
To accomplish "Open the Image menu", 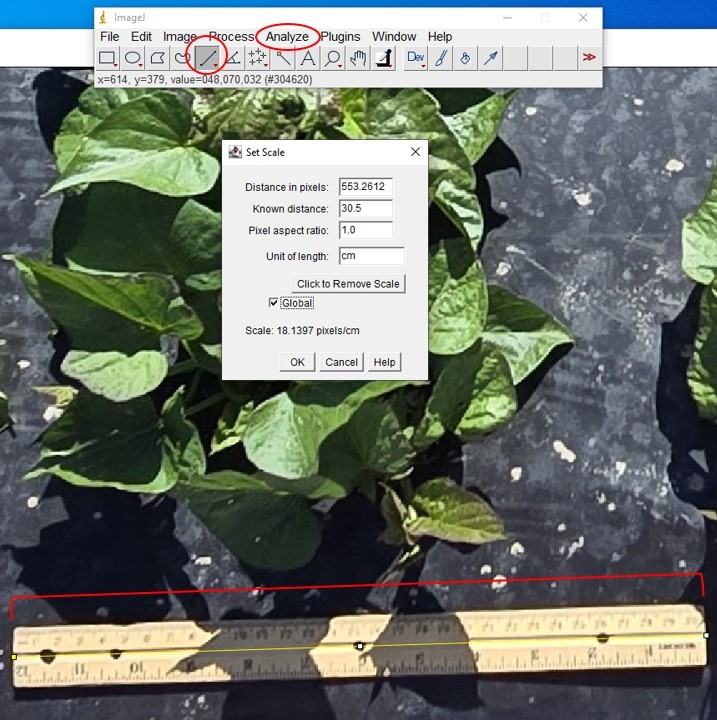I will coord(180,36).
